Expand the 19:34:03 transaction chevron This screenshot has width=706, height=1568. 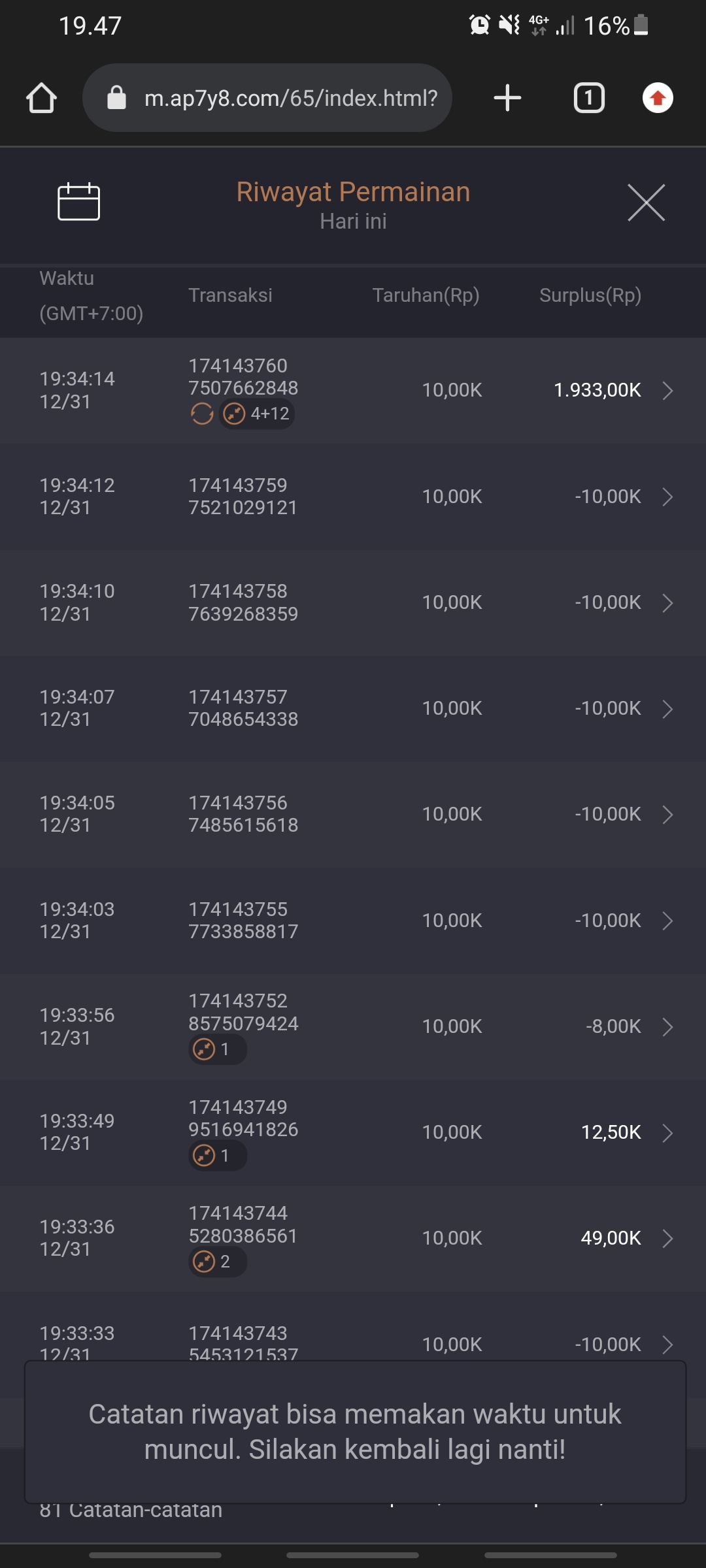[x=667, y=921]
